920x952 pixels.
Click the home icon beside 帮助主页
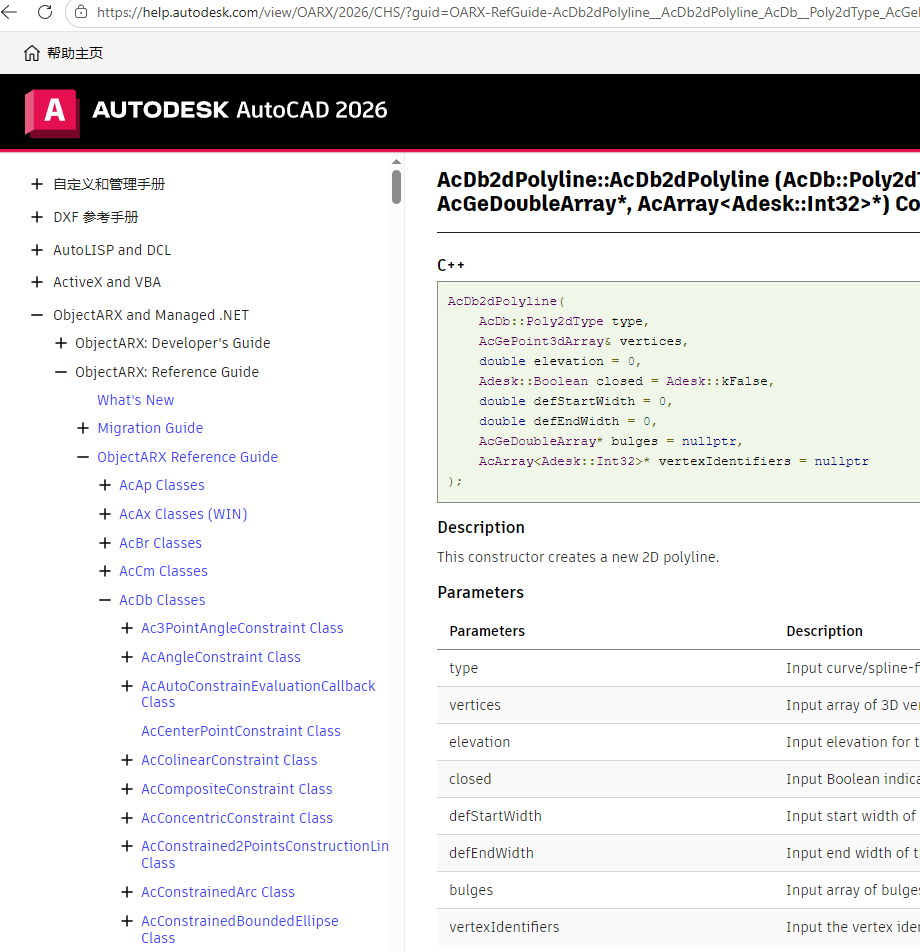[32, 53]
